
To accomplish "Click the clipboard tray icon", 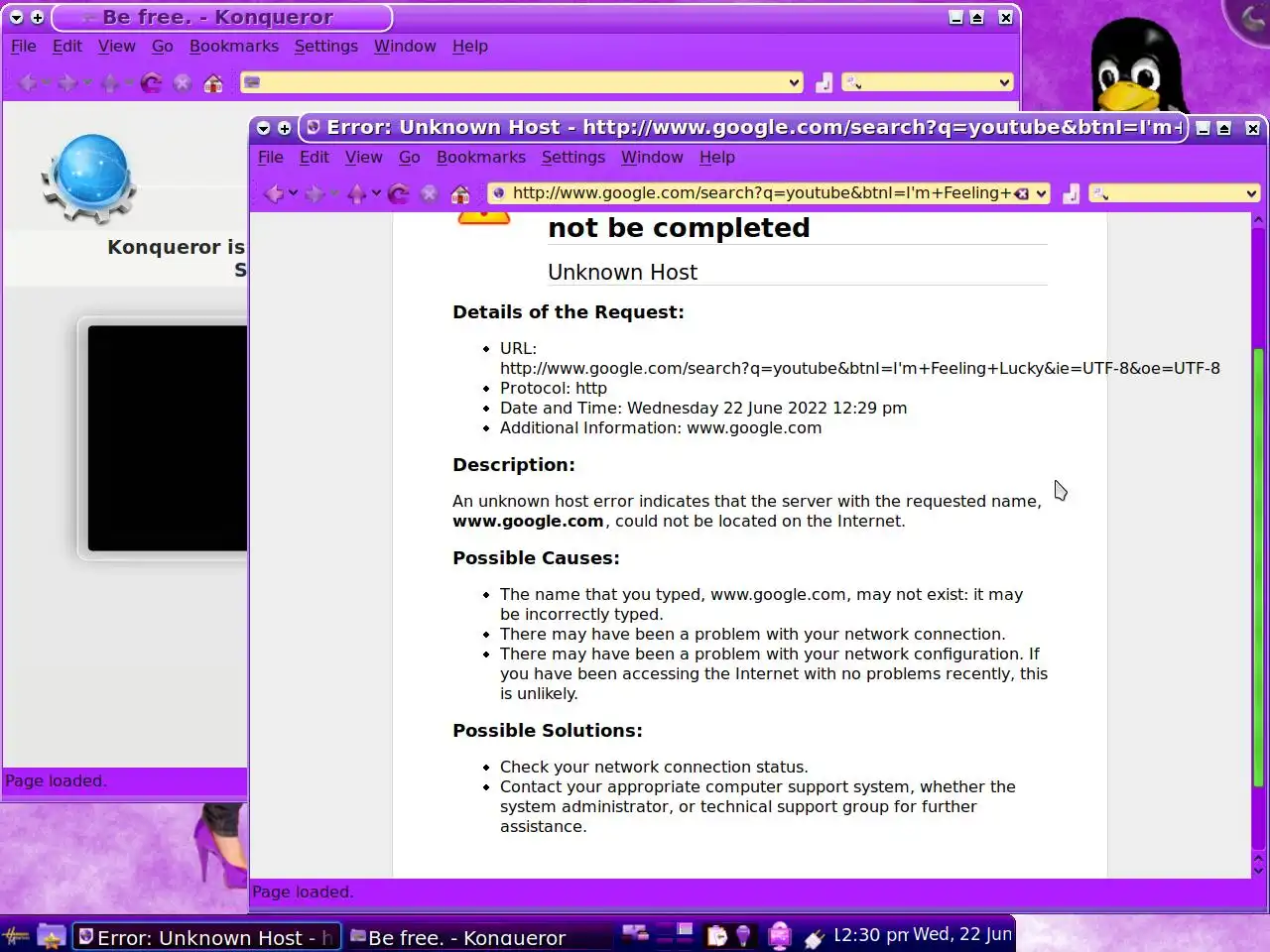I will click(x=716, y=935).
